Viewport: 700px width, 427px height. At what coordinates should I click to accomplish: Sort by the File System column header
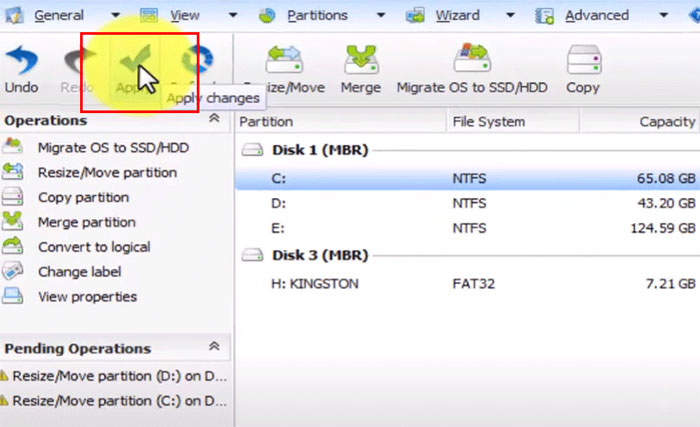coord(513,121)
